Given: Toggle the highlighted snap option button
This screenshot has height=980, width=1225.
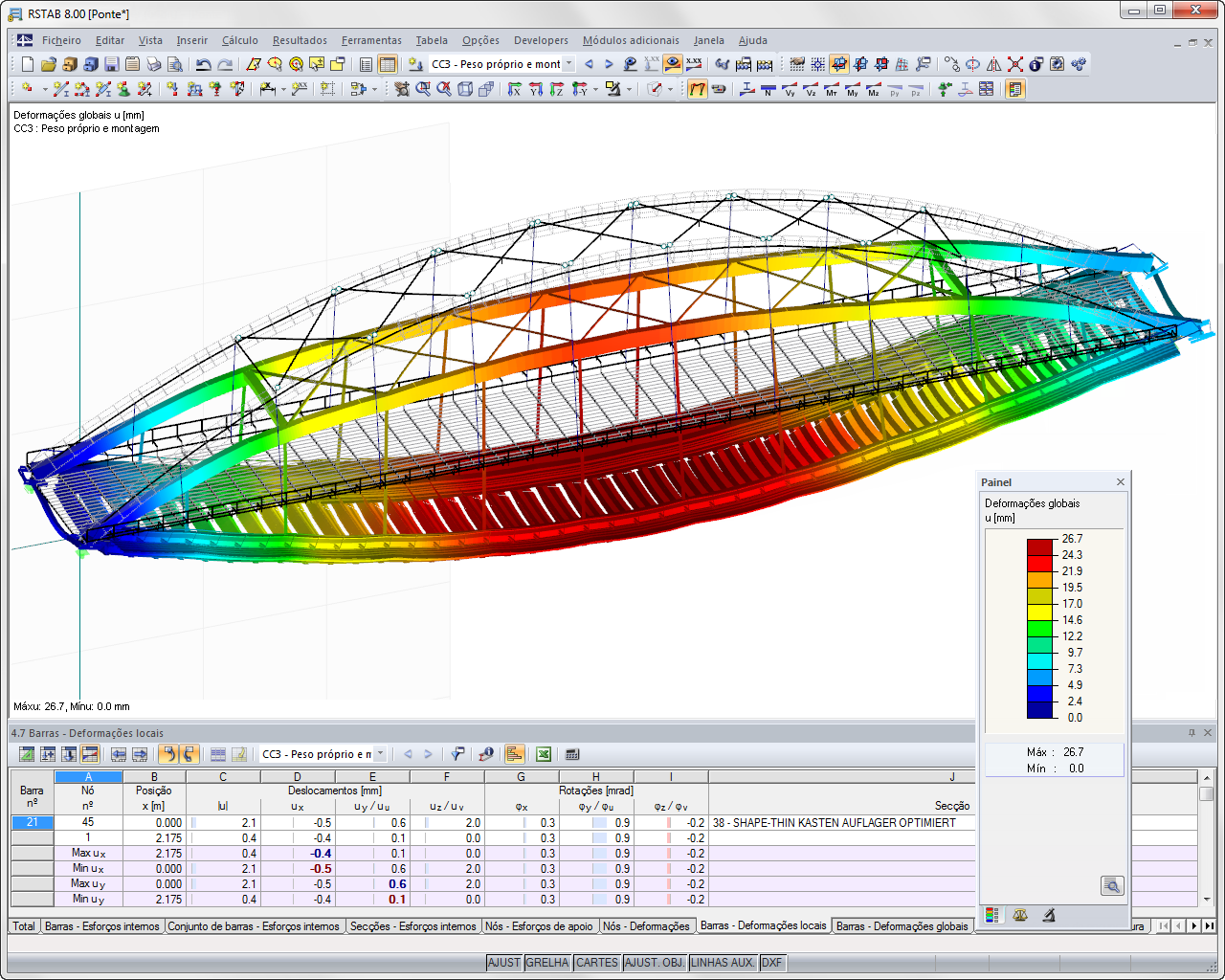Looking at the screenshot, I should pos(839,64).
